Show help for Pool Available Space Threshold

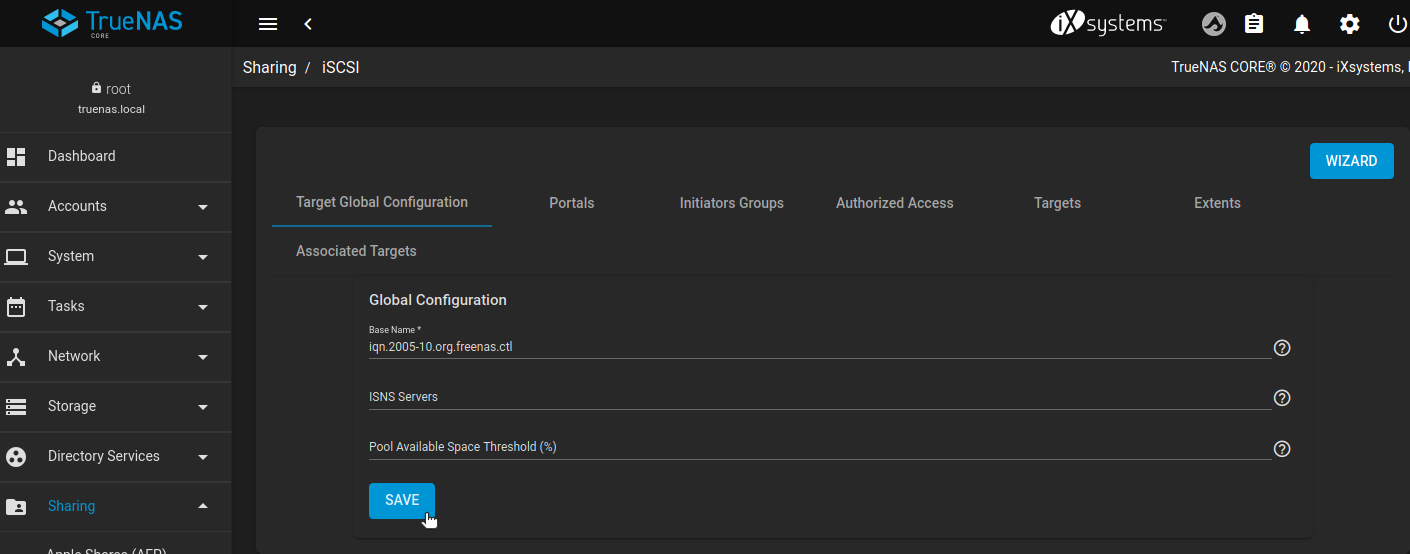click(x=1282, y=449)
